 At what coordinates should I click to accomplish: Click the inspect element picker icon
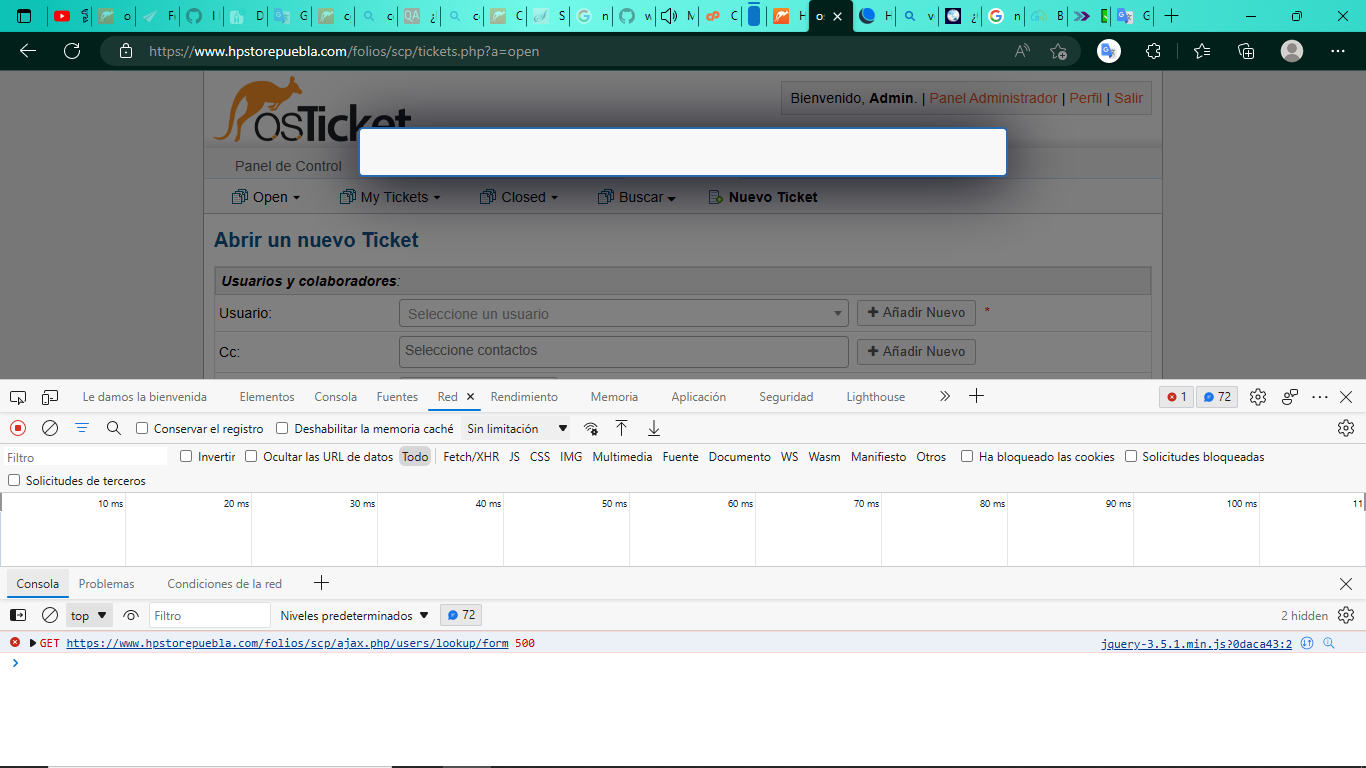pyautogui.click(x=18, y=397)
